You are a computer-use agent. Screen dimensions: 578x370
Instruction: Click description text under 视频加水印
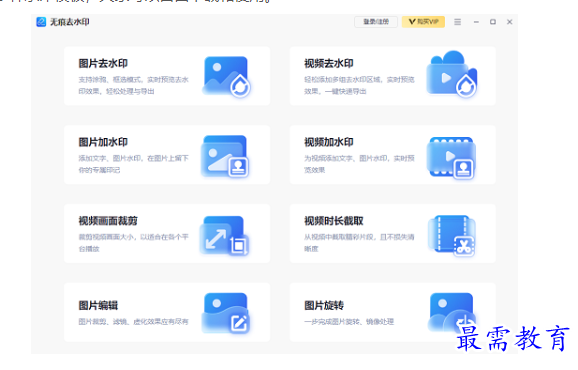coord(359,164)
